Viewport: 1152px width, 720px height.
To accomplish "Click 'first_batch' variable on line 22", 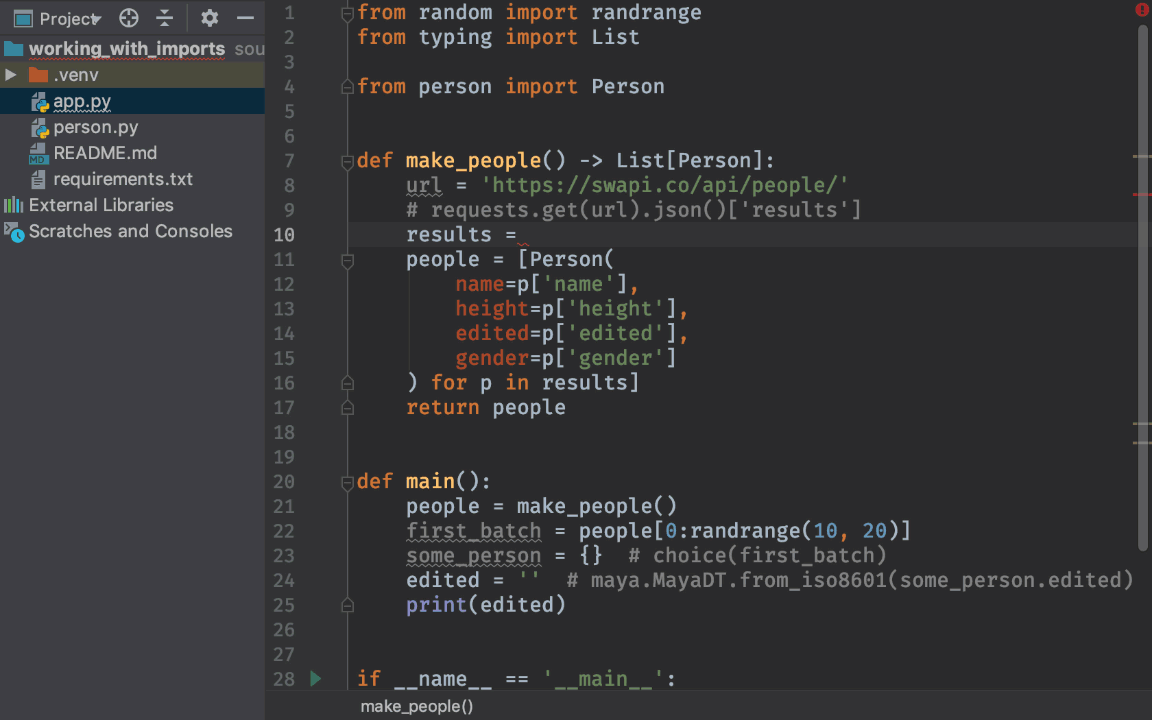I will click(x=473, y=531).
